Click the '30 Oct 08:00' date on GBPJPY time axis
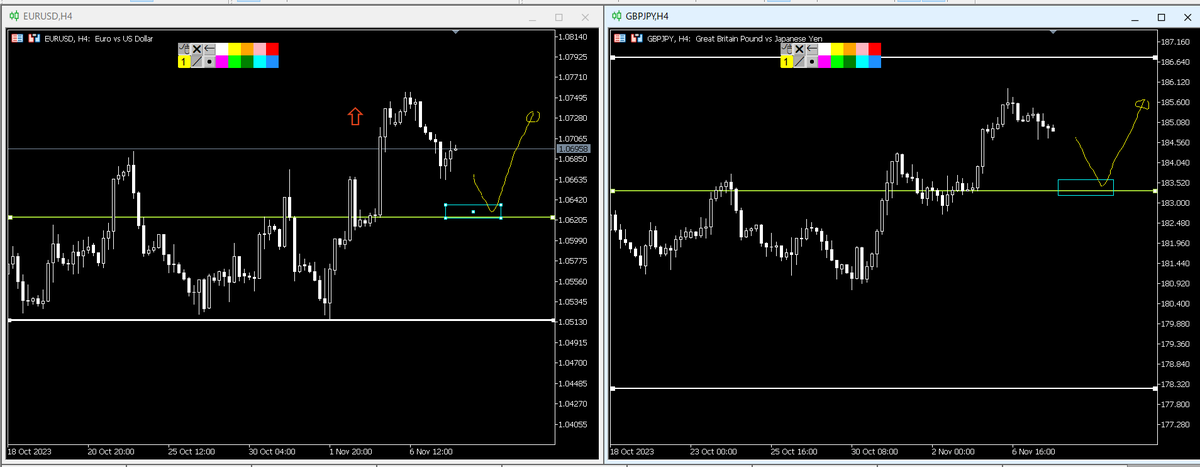1200x467 pixels. (873, 451)
